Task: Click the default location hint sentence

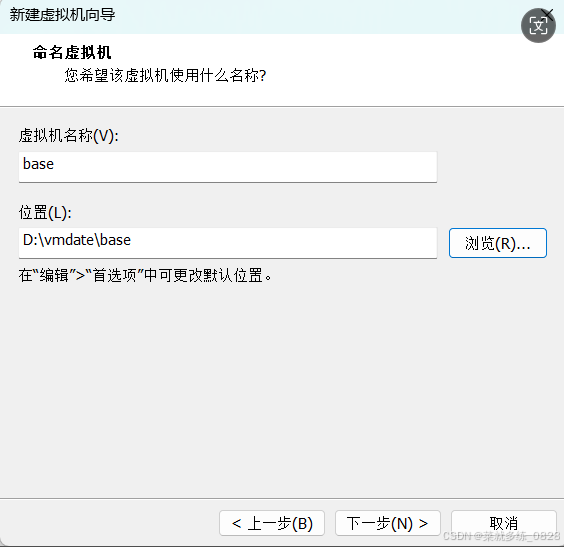Action: coord(145,276)
